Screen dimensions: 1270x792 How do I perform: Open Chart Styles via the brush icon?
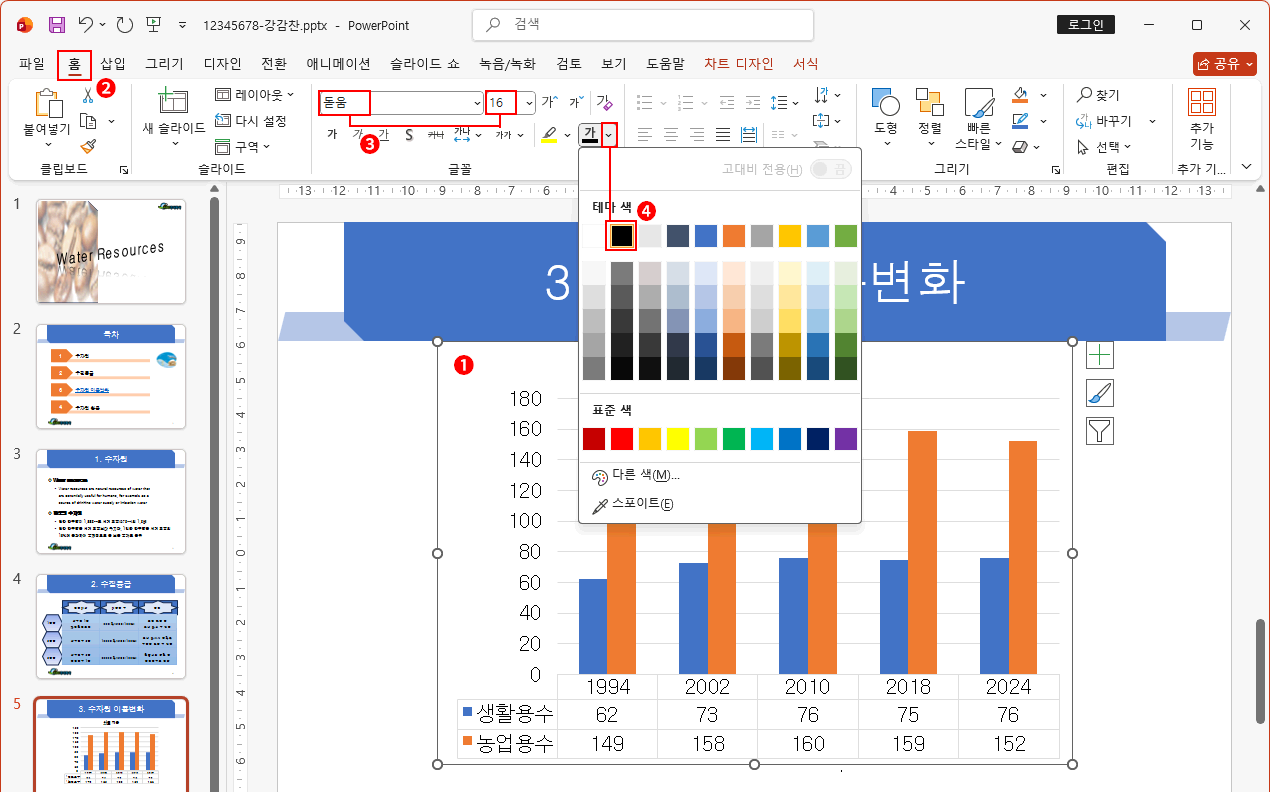[1099, 393]
